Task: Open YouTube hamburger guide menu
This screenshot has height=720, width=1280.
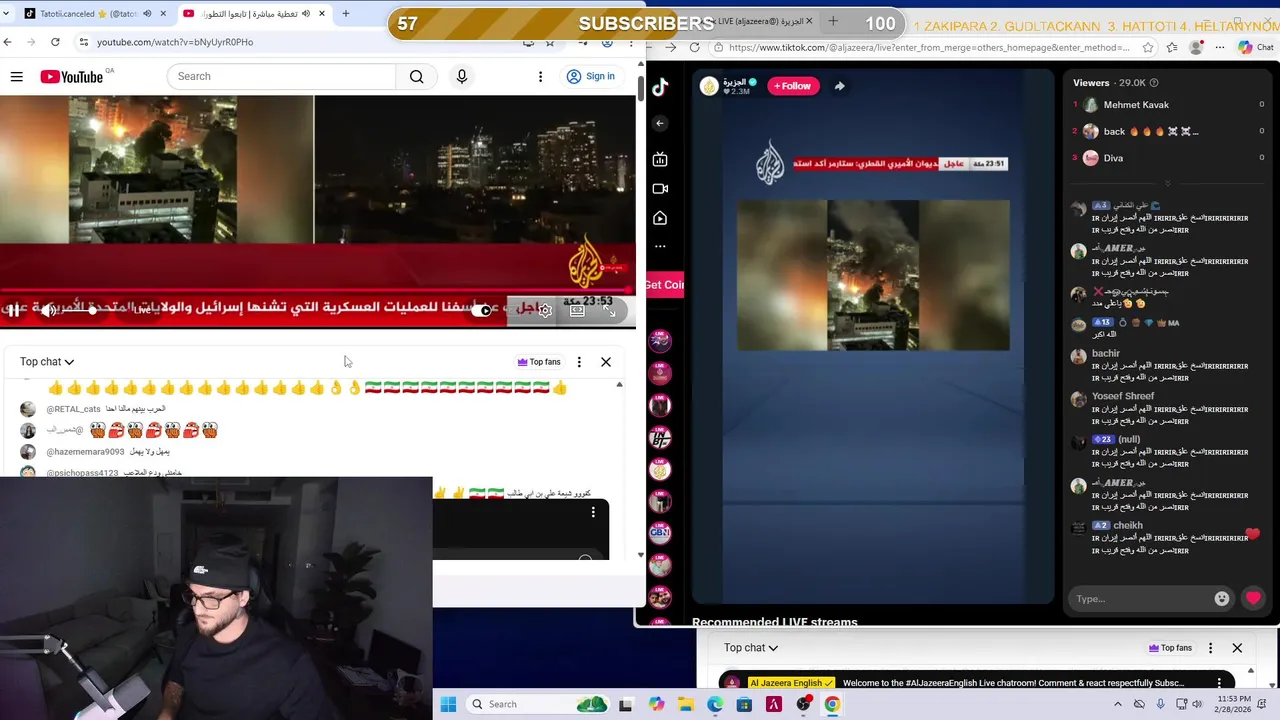Action: [16, 76]
